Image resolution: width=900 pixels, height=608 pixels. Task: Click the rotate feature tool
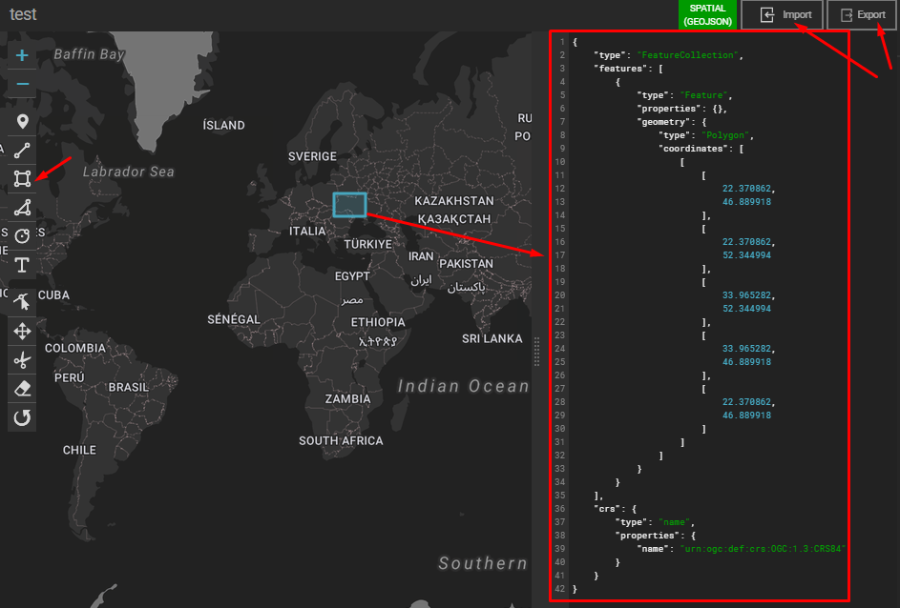coord(21,417)
